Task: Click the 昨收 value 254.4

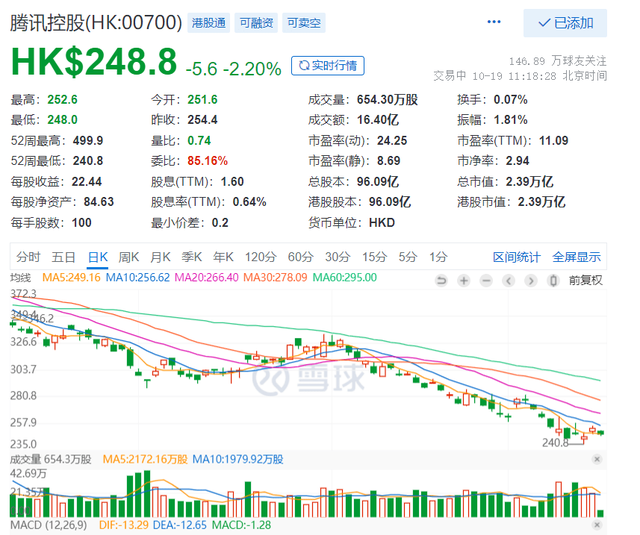Action: 202,120
